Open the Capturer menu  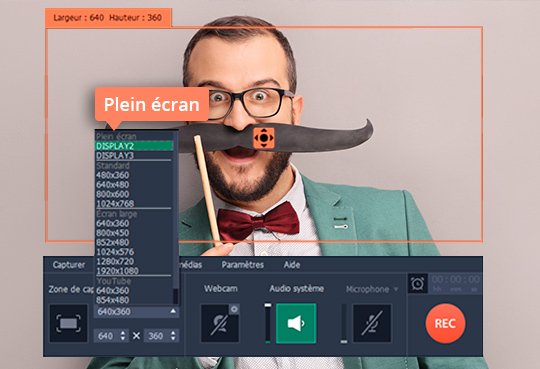click(69, 265)
